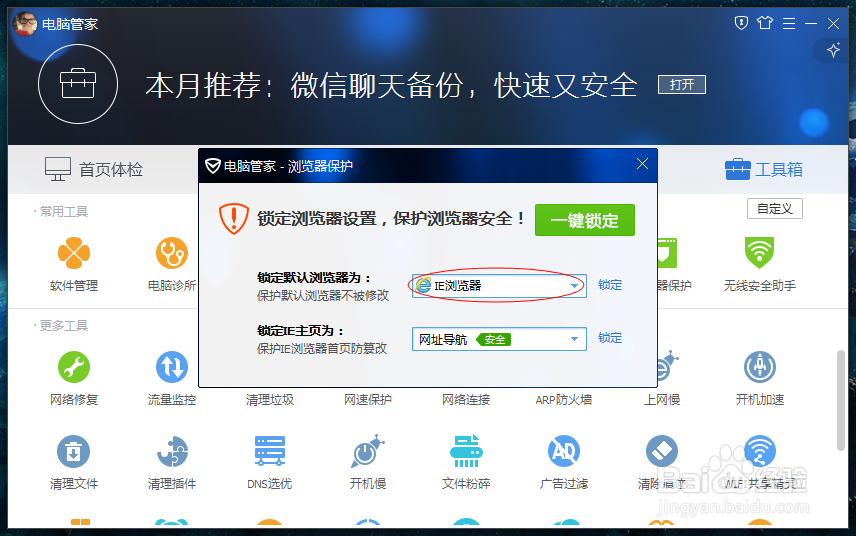Click 锁定 link for IE homepage
This screenshot has width=856, height=536.
tap(610, 338)
